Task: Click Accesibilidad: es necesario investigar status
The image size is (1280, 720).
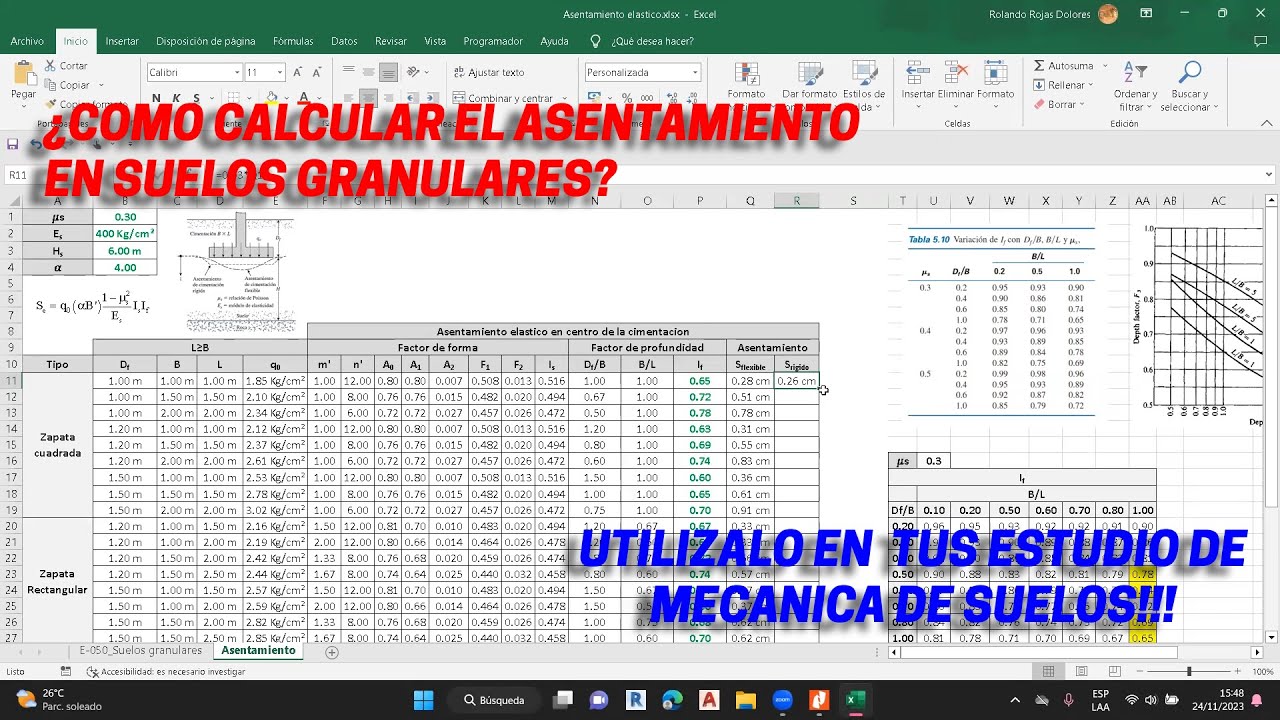Action: (x=165, y=672)
